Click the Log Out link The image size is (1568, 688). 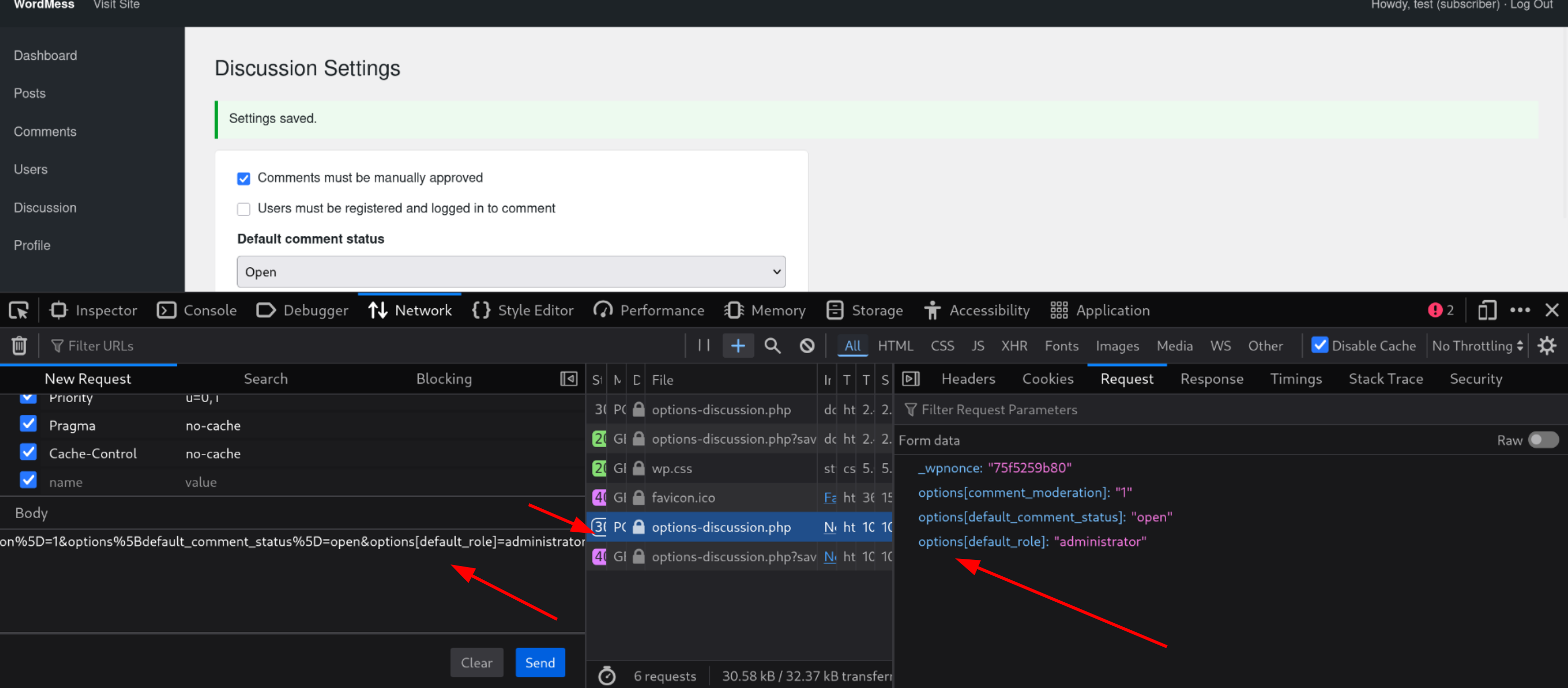point(1531,5)
